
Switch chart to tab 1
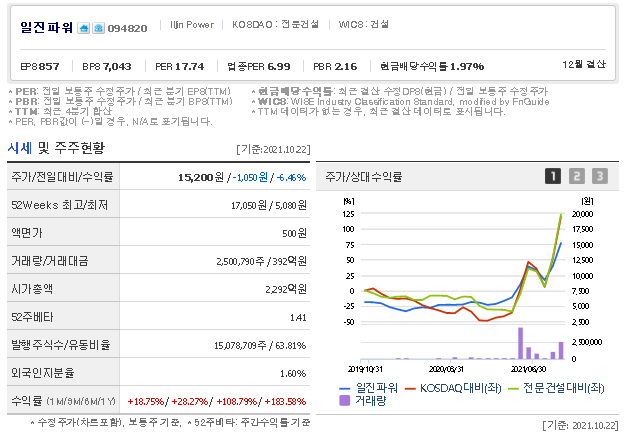[553, 176]
